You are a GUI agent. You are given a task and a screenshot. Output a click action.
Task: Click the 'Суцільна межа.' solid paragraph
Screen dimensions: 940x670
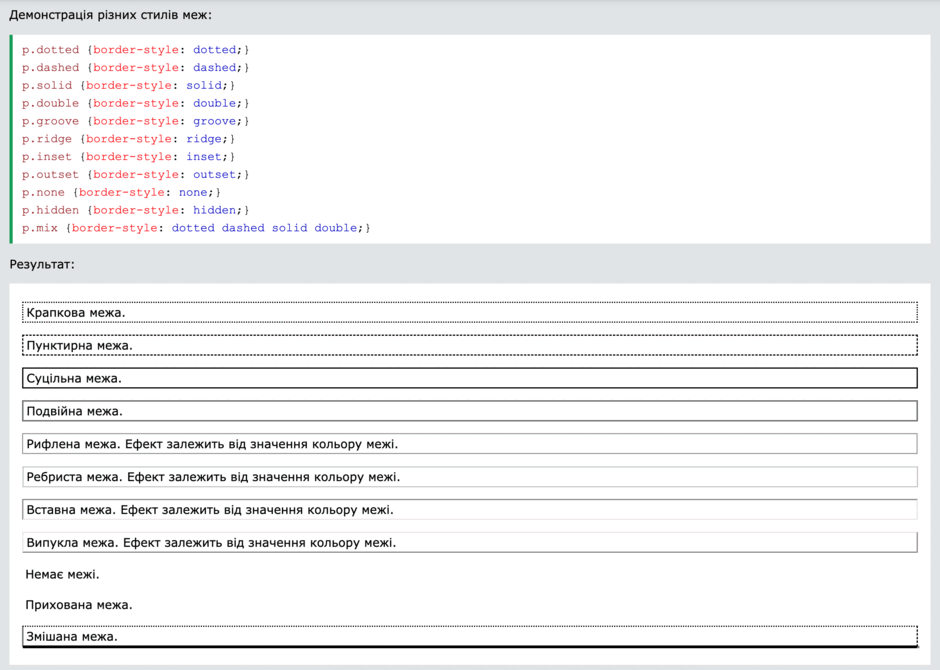click(x=469, y=378)
